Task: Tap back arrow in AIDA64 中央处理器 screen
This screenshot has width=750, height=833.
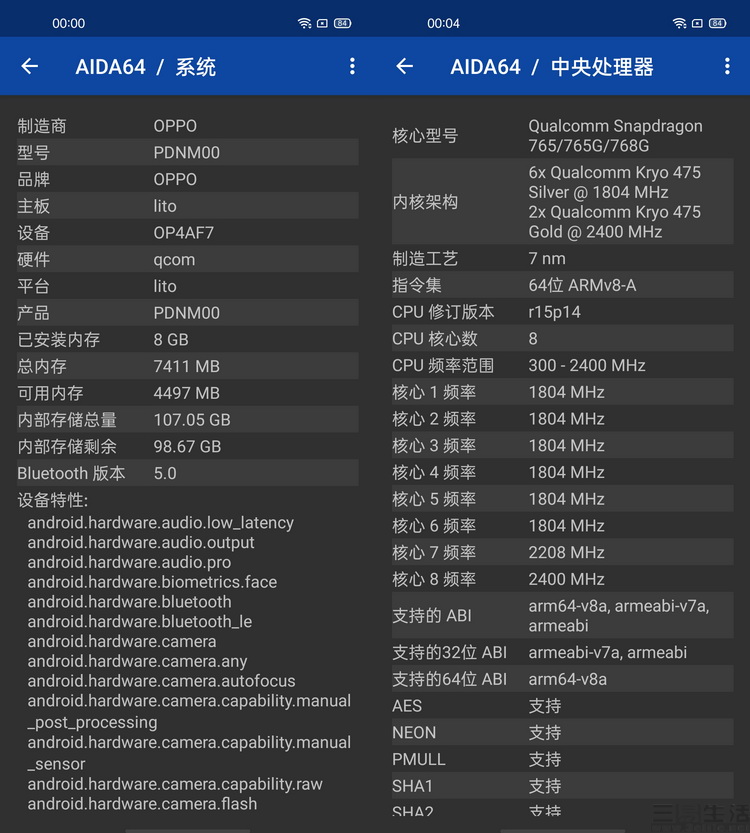Action: 405,66
